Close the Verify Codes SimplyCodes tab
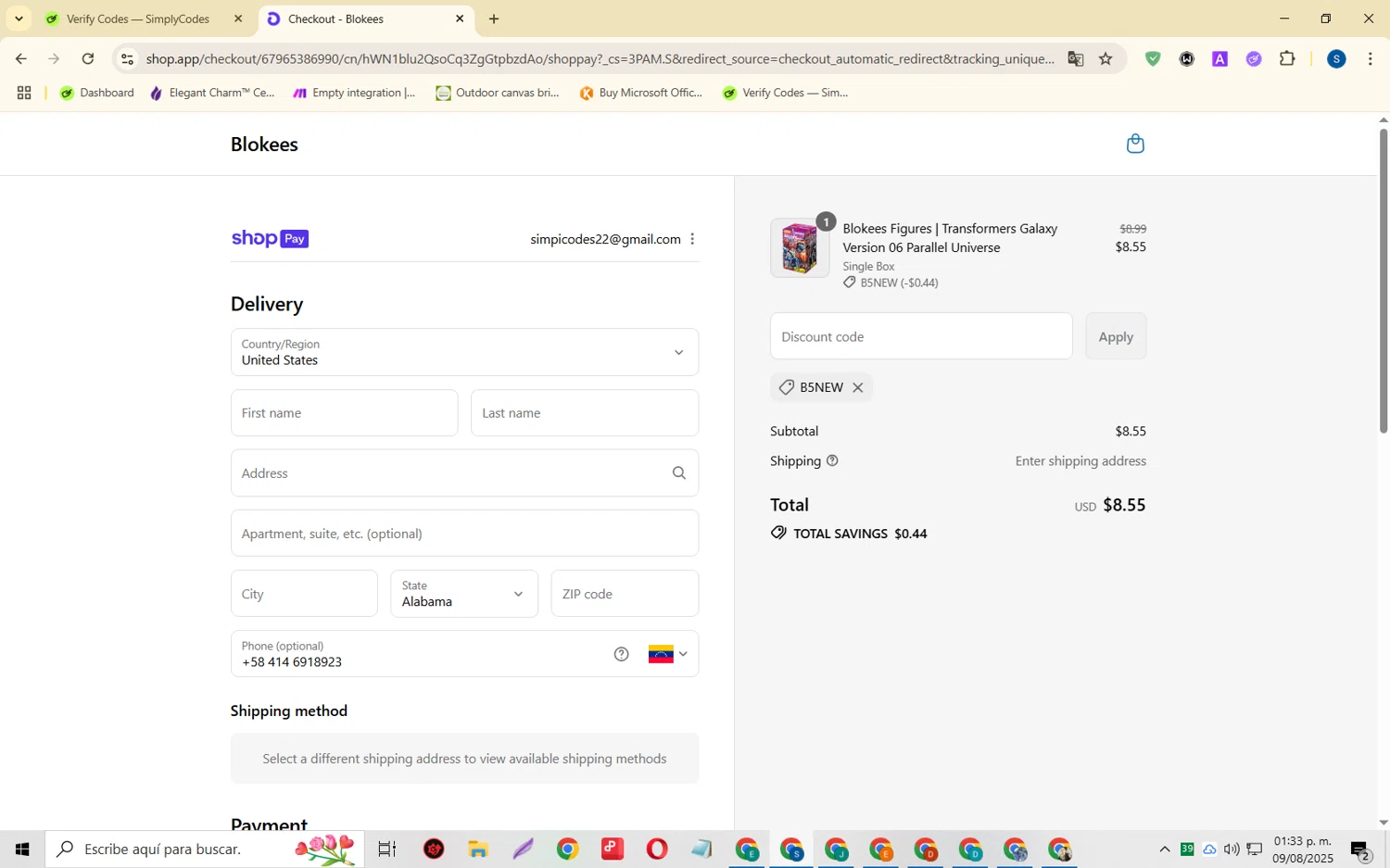The width and height of the screenshot is (1390, 868). 238,19
